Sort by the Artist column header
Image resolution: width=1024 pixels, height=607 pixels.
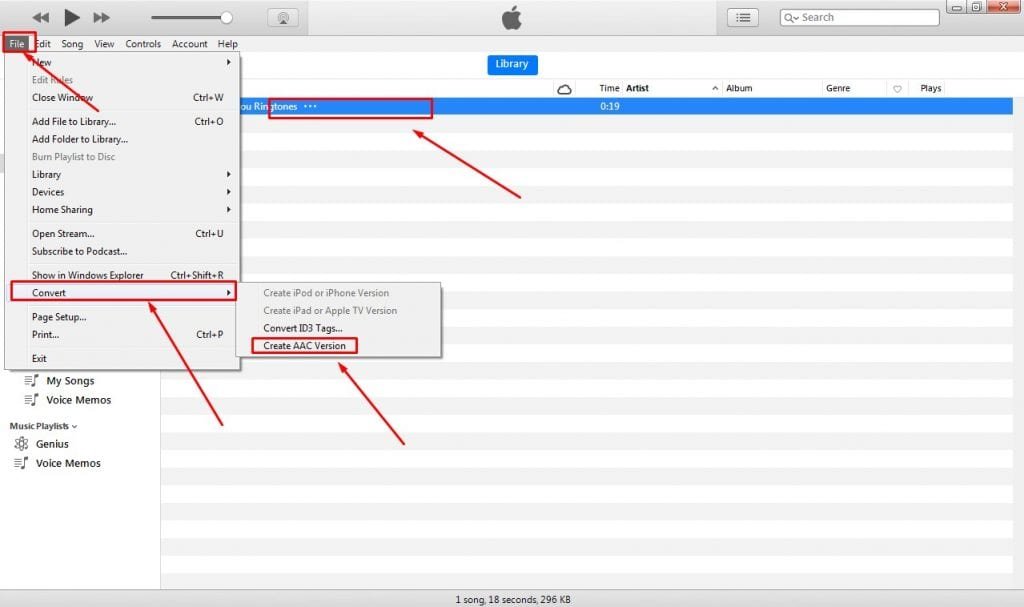tap(638, 89)
